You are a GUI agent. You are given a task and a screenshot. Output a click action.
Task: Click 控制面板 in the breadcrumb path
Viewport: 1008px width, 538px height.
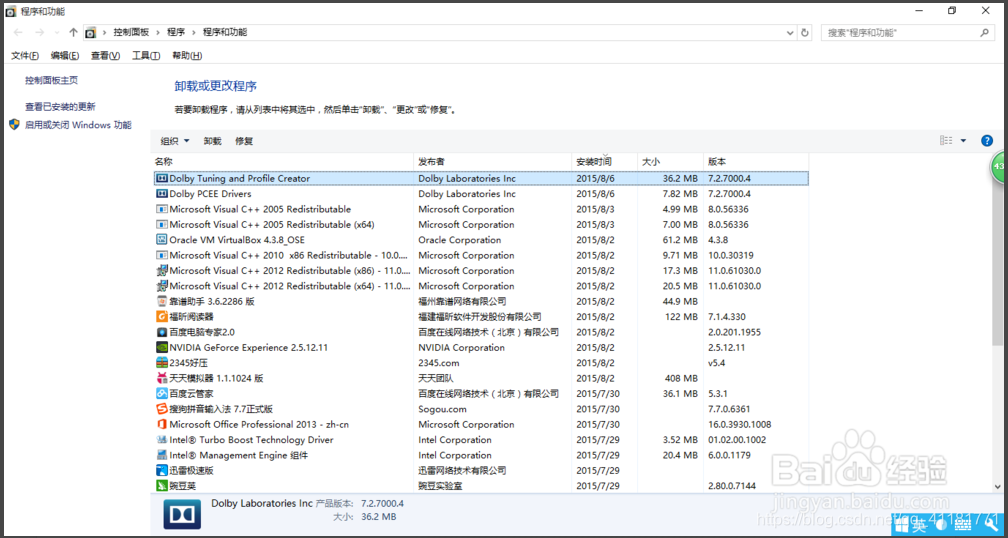click(x=131, y=32)
